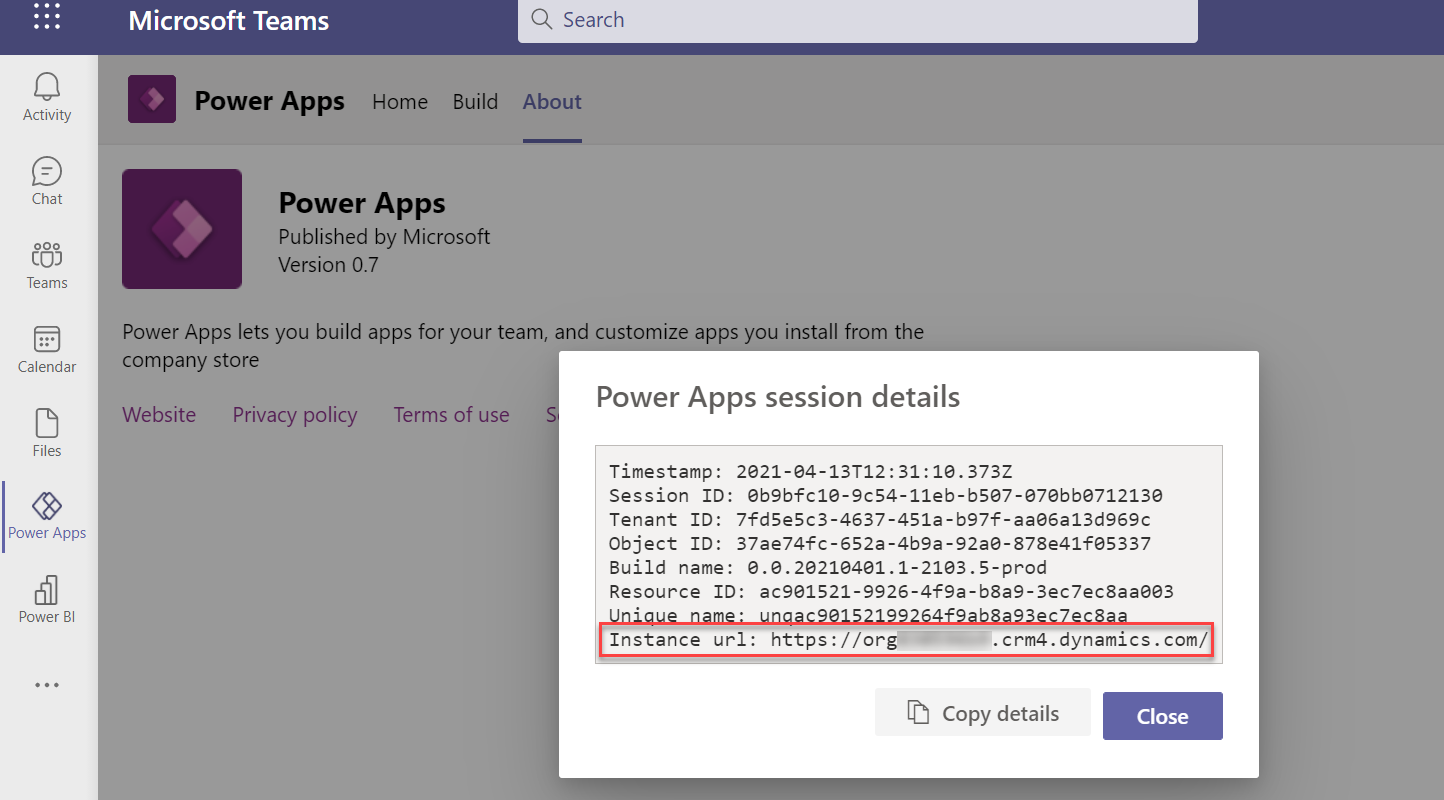Click the Power Apps session details heading
Screen dimensions: 1444x800
[x=778, y=397]
